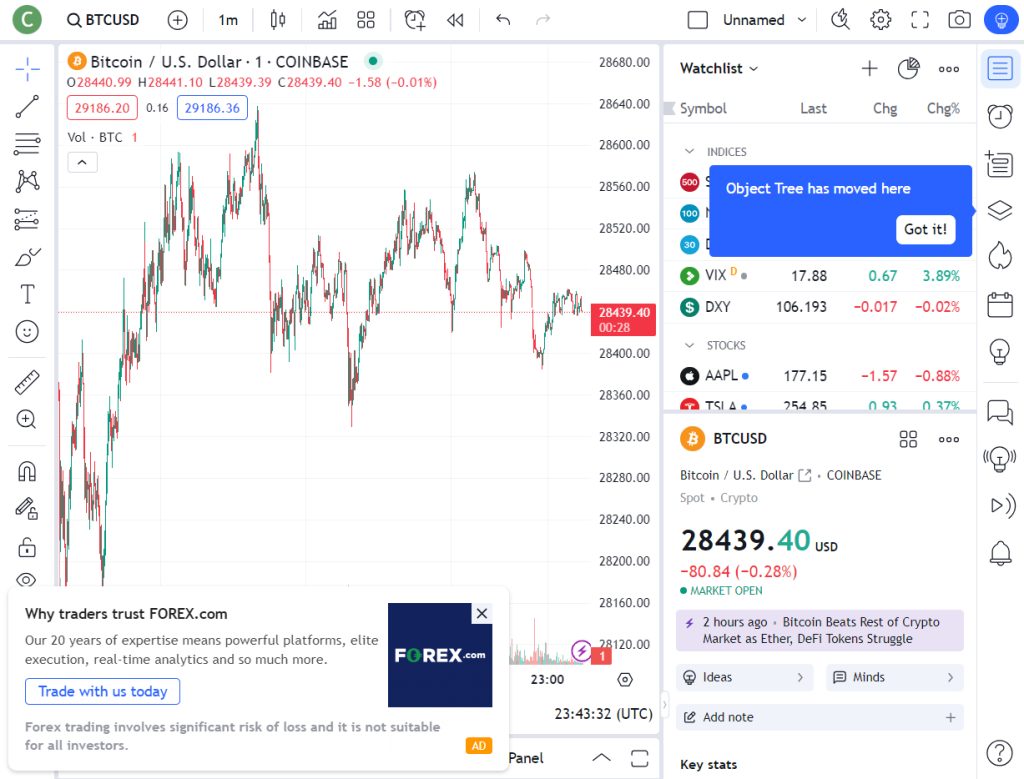Screen dimensions: 1024x779
Task: Click the Got it! button
Action: coord(925,229)
